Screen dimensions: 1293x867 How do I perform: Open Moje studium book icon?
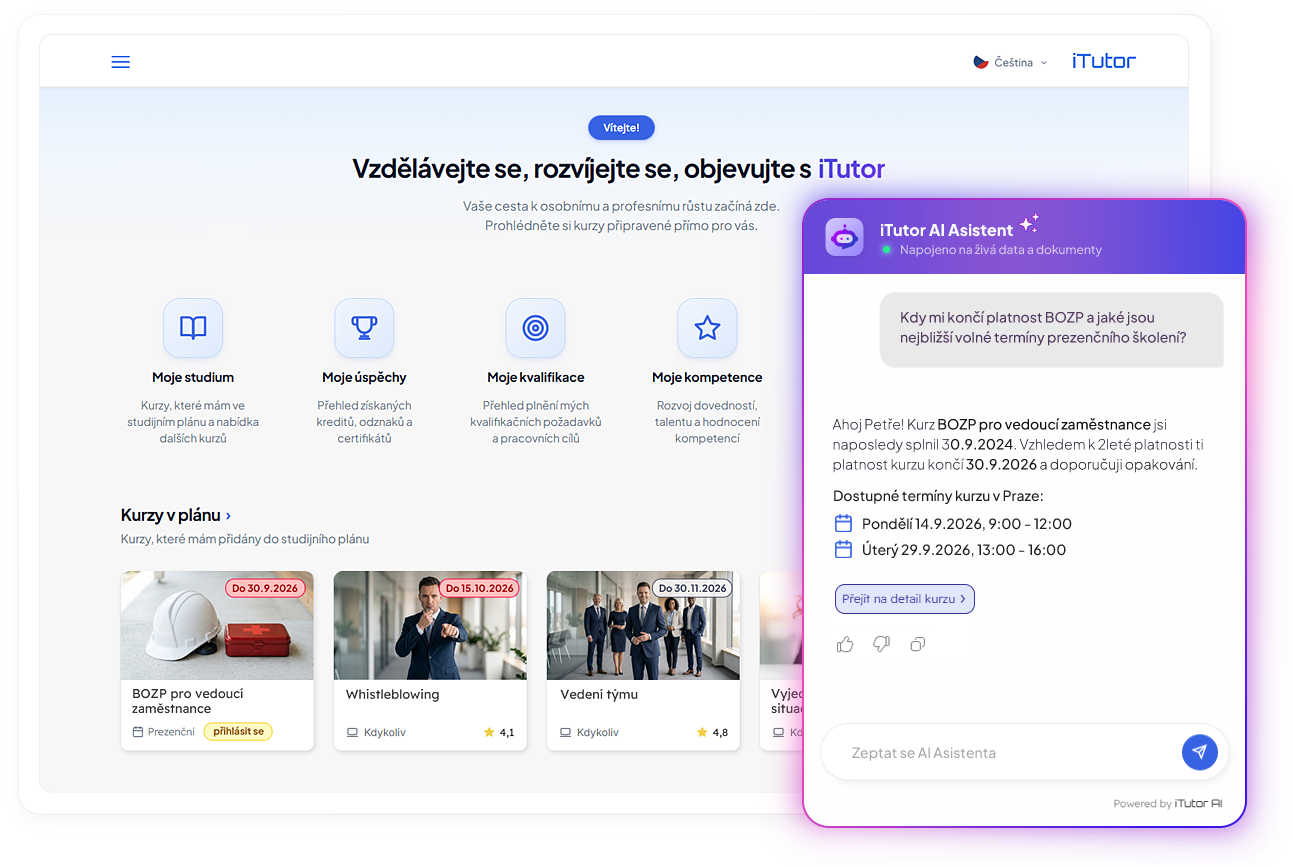[x=193, y=328]
